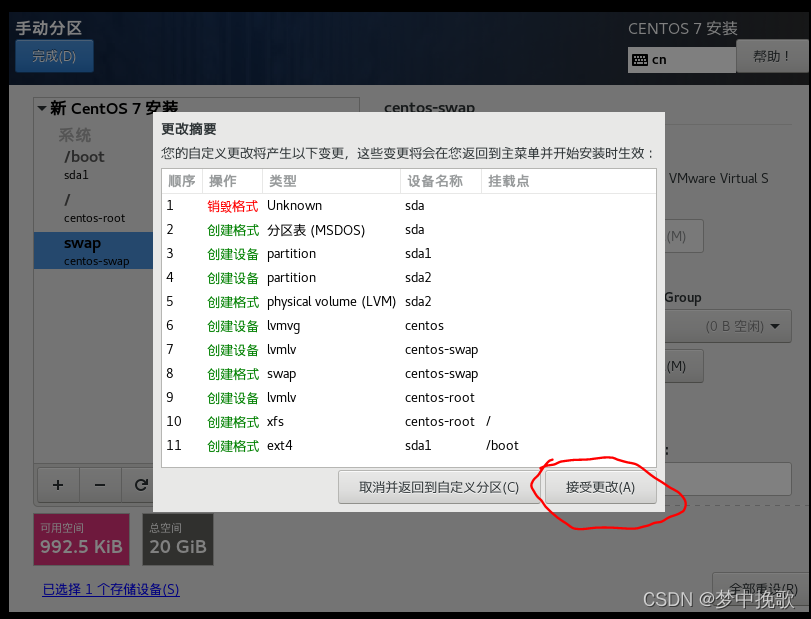Viewport: 811px width, 619px height.
Task: Select row 1 销毁格式 Unknown sda
Action: pos(409,206)
